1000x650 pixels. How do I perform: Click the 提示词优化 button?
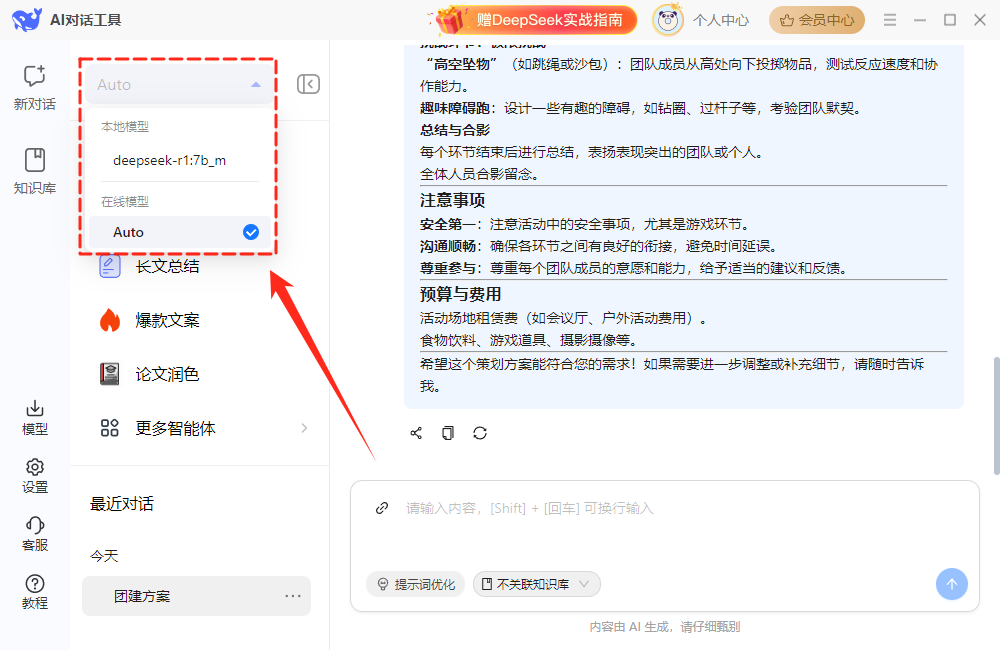(415, 584)
